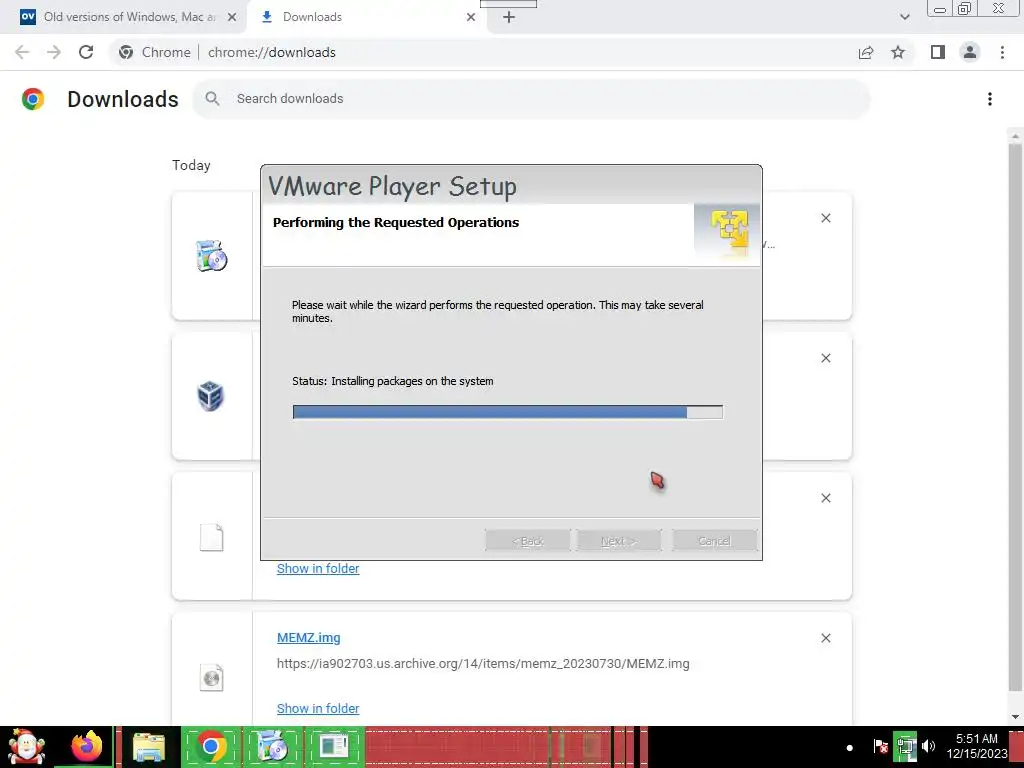Viewport: 1024px width, 768px height.
Task: Reload the Downloads page
Action: click(x=86, y=52)
